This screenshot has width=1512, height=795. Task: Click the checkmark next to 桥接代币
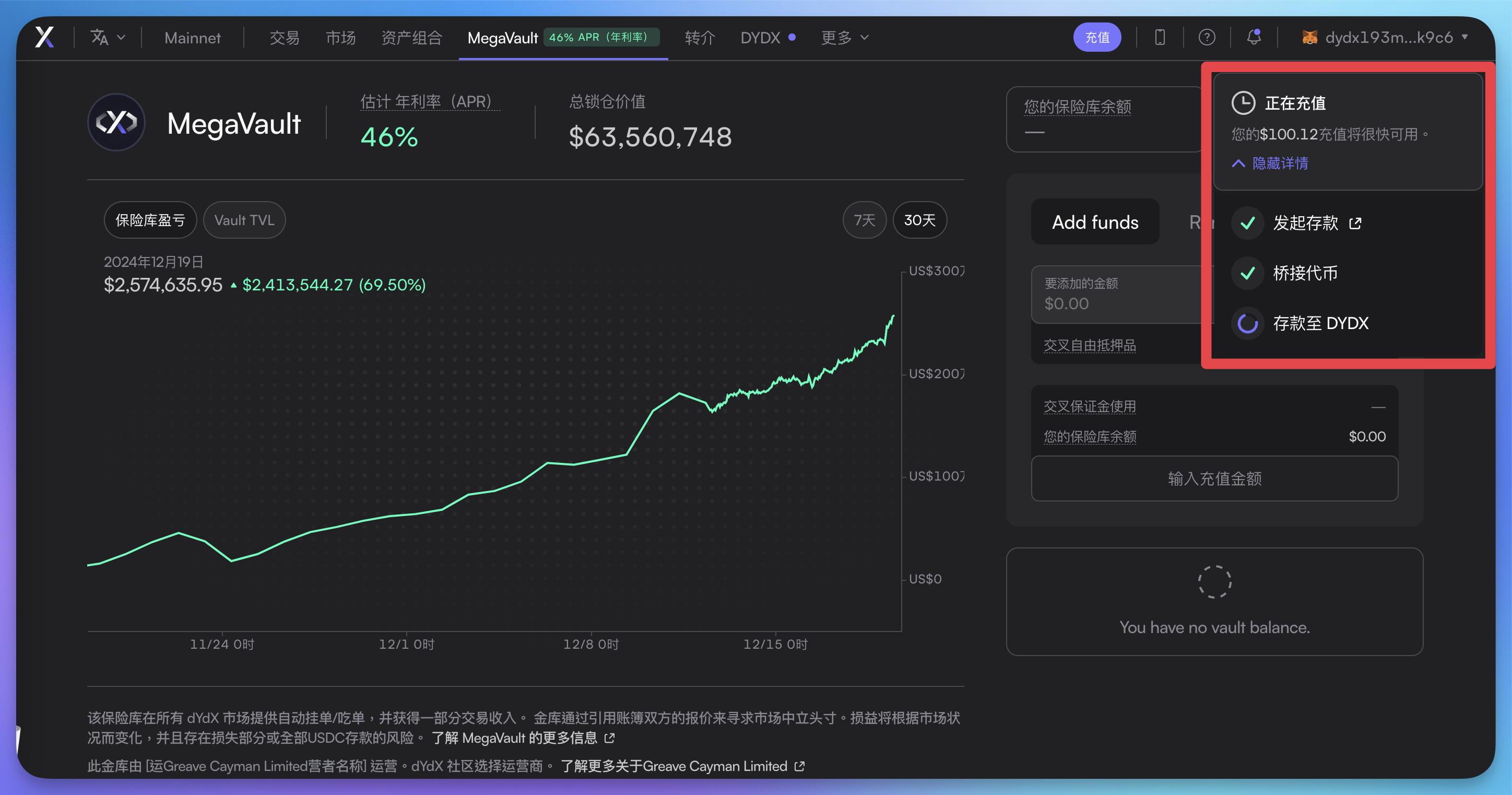[x=1248, y=273]
